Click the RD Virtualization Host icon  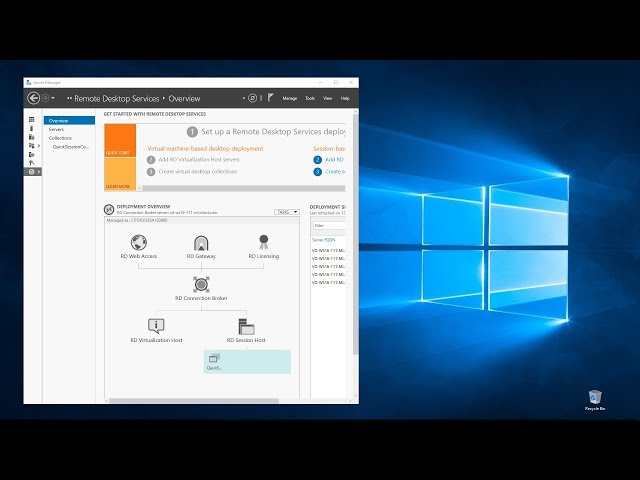click(x=156, y=326)
